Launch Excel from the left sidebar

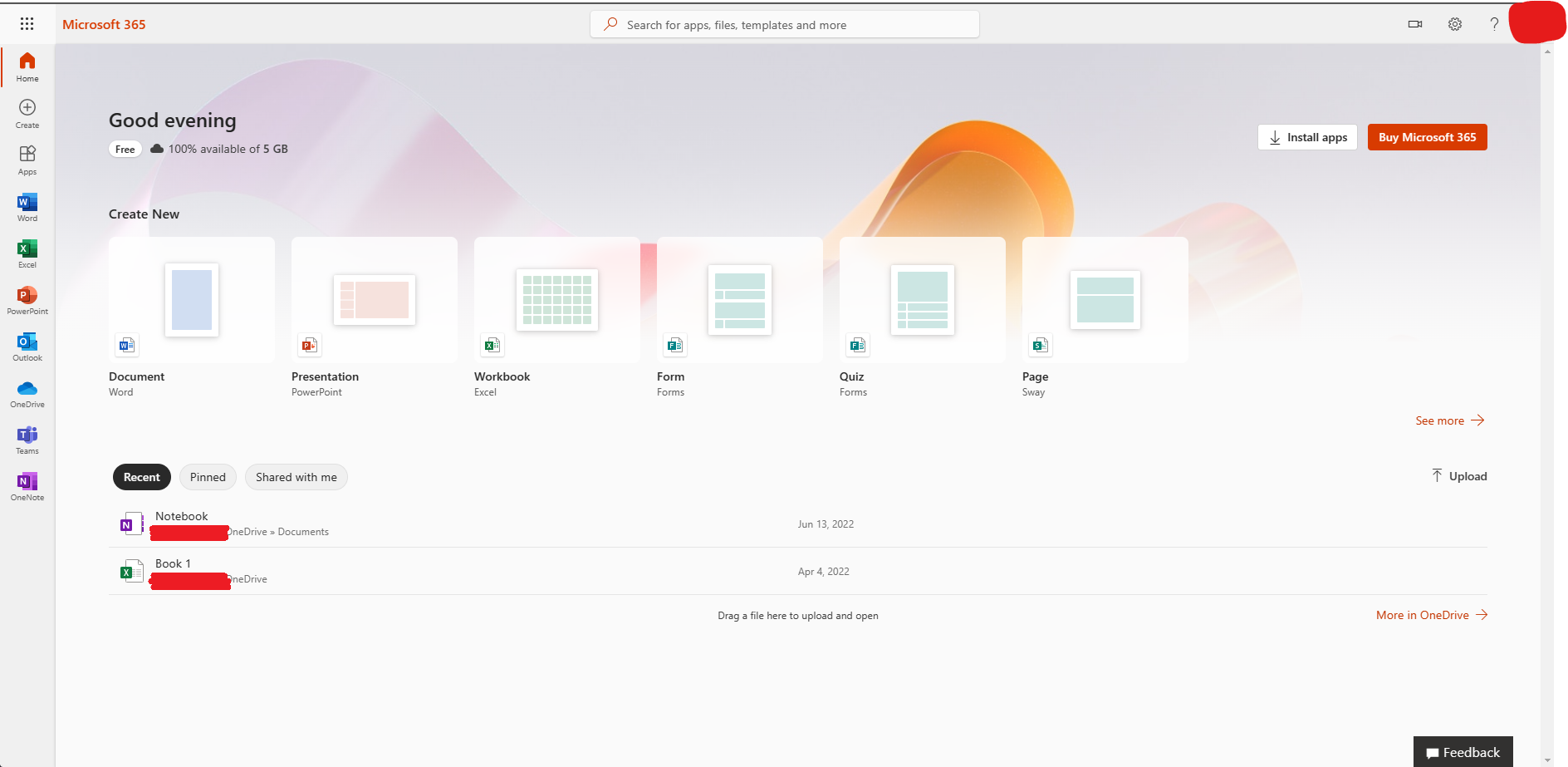click(x=27, y=253)
